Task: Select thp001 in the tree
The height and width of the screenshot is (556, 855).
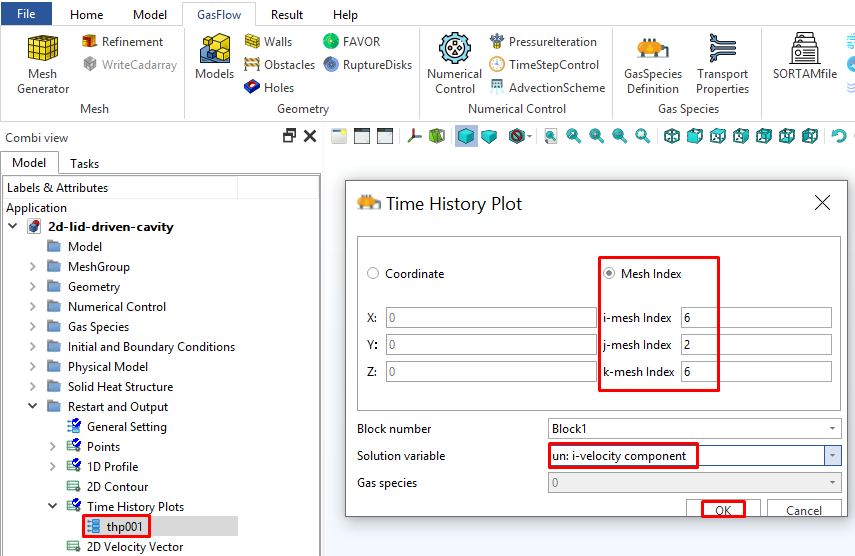Action: [126, 527]
